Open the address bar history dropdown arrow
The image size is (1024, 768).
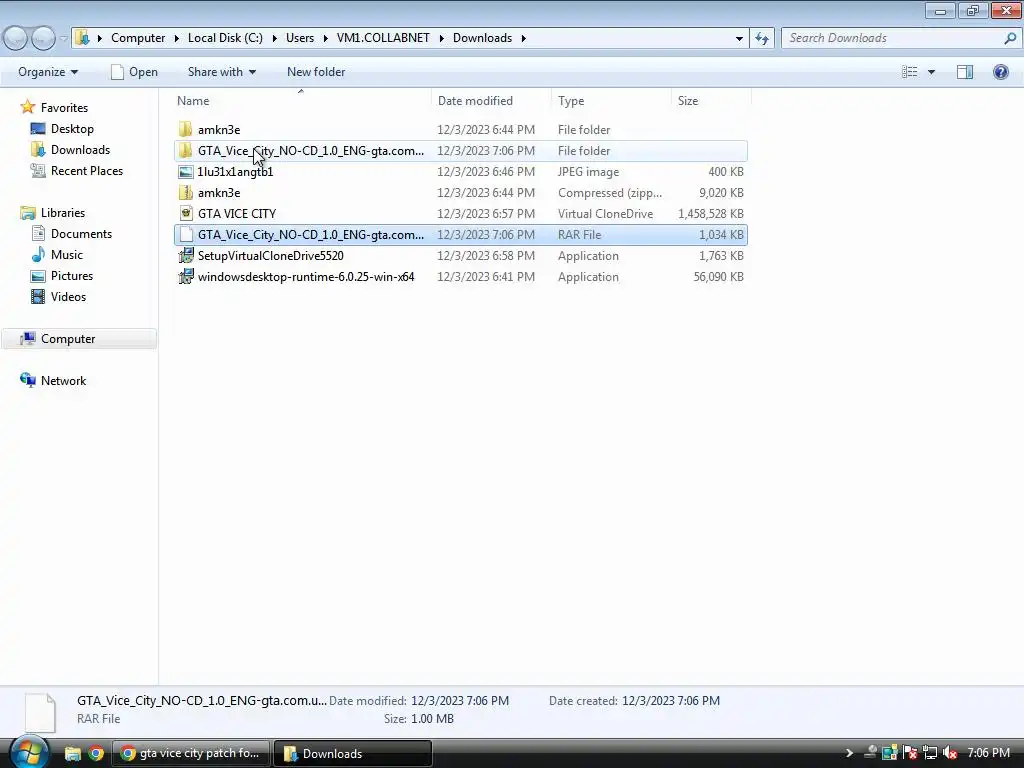click(739, 38)
